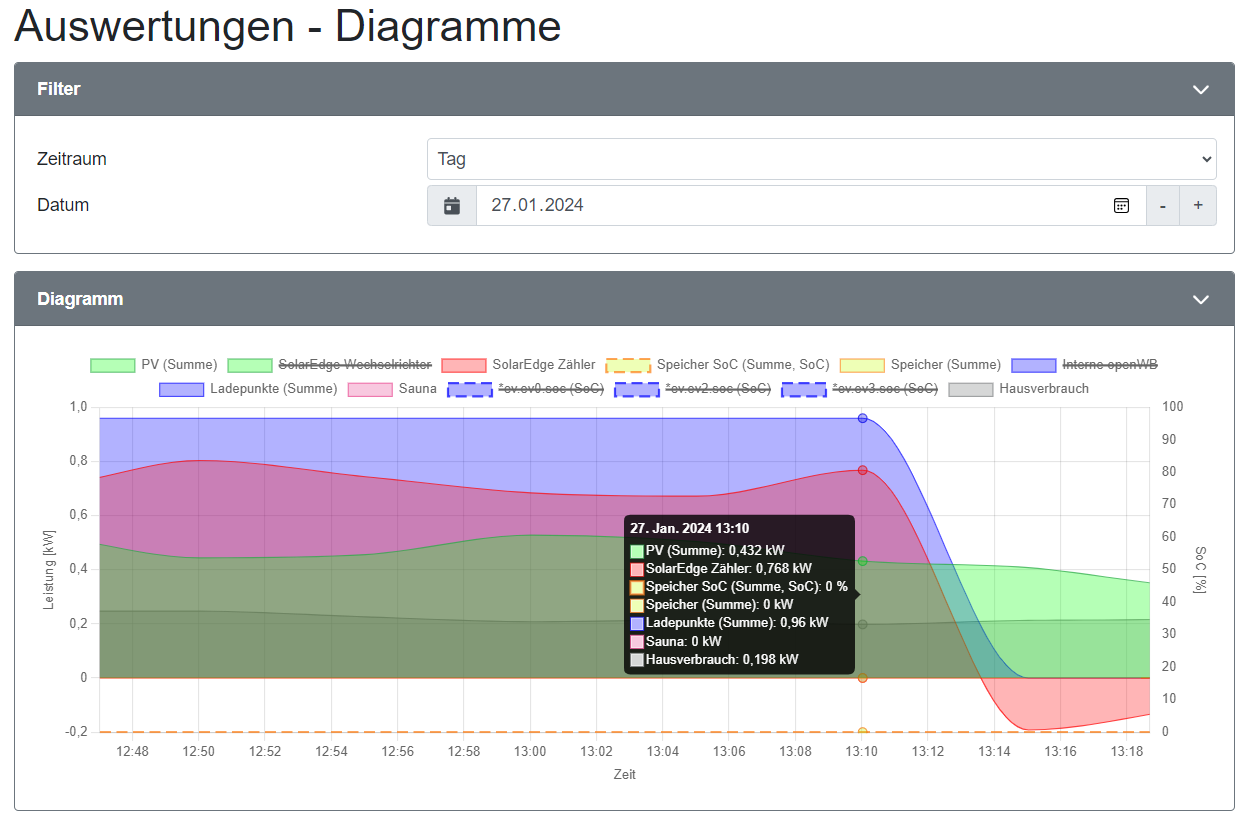Viewport: 1246px width, 826px height.
Task: Toggle Speicher SoC (Summe, SoC) legend entry
Action: pyautogui.click(x=718, y=365)
